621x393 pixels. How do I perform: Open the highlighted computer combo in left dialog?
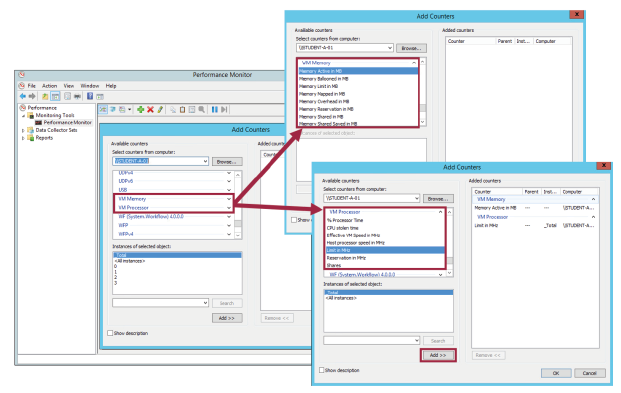pyautogui.click(x=205, y=161)
